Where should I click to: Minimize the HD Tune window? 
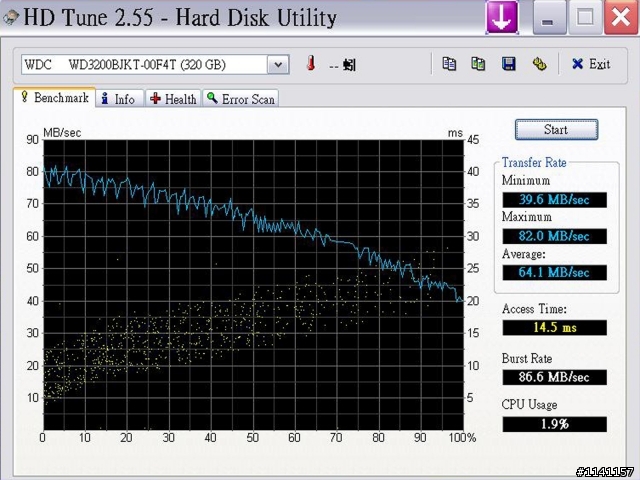pos(549,18)
